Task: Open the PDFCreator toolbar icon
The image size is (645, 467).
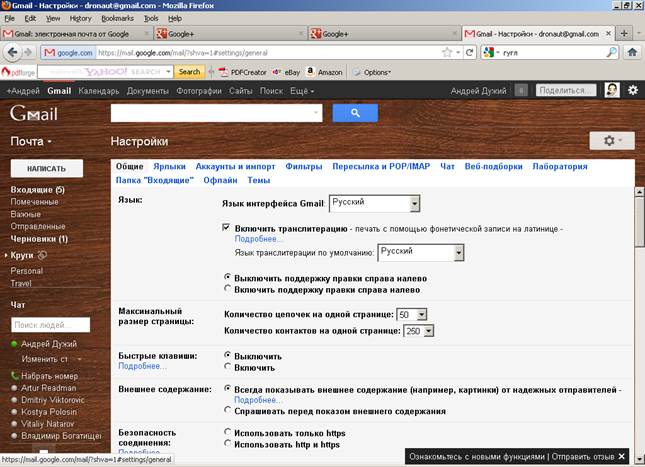Action: tap(243, 72)
